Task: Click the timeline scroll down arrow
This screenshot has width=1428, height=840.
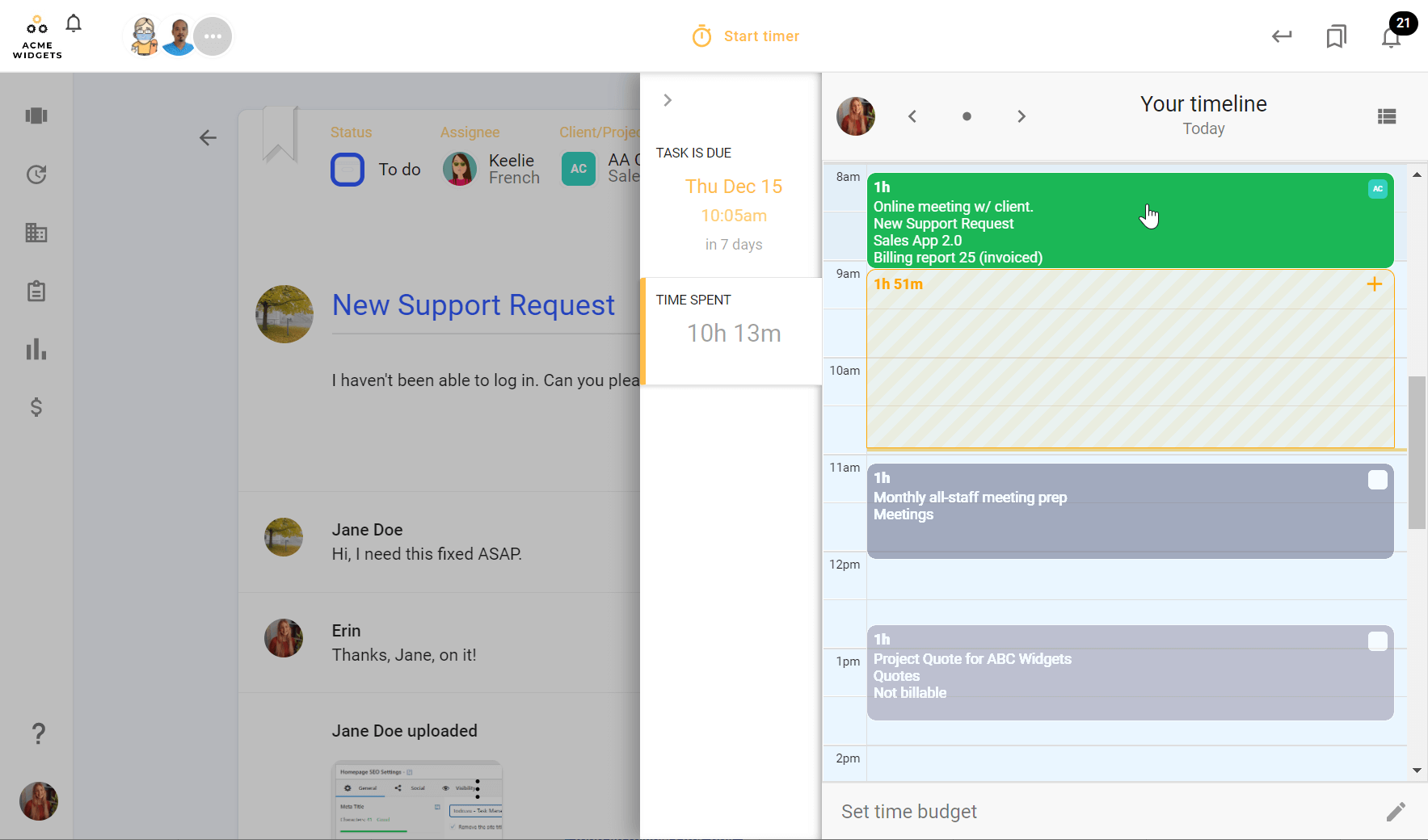Action: (x=1417, y=771)
